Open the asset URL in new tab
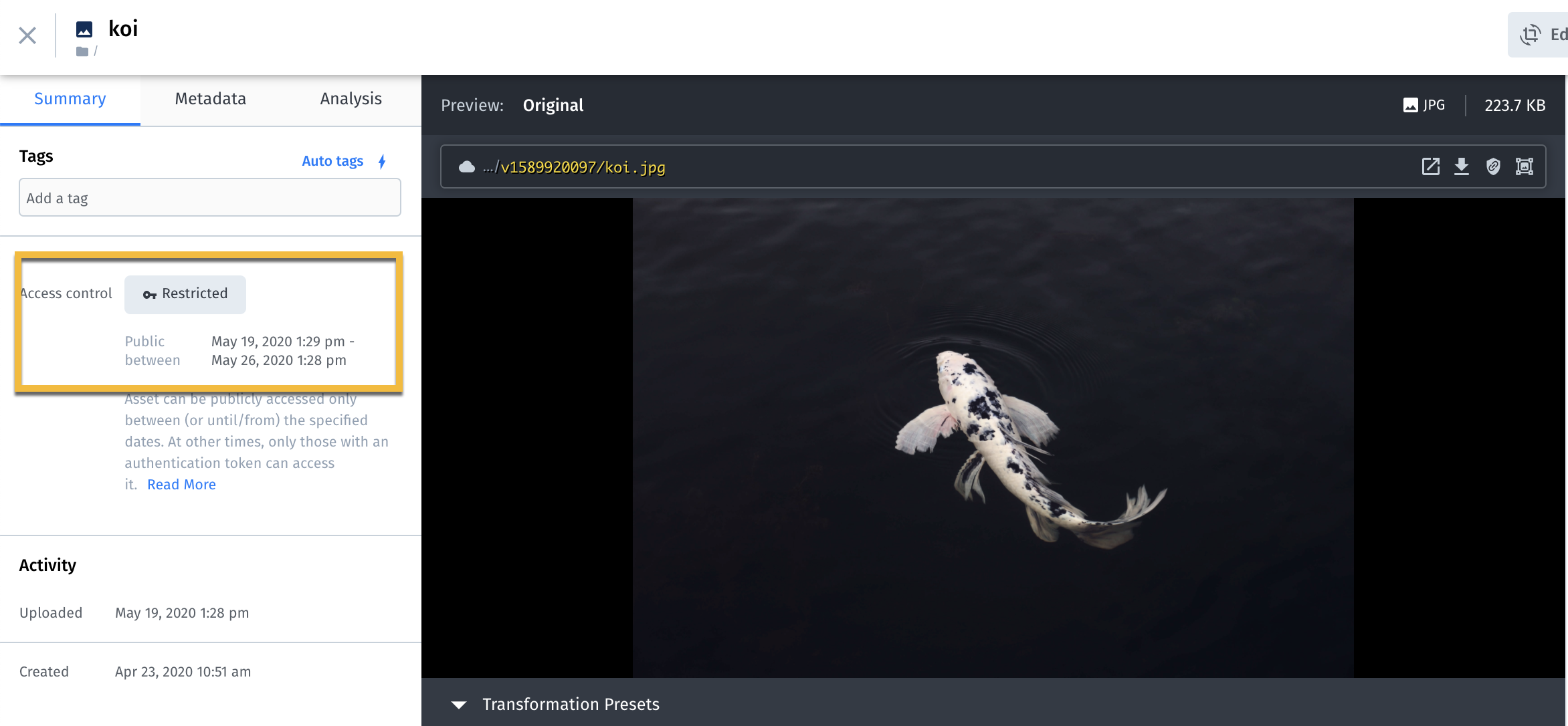 pos(1430,166)
